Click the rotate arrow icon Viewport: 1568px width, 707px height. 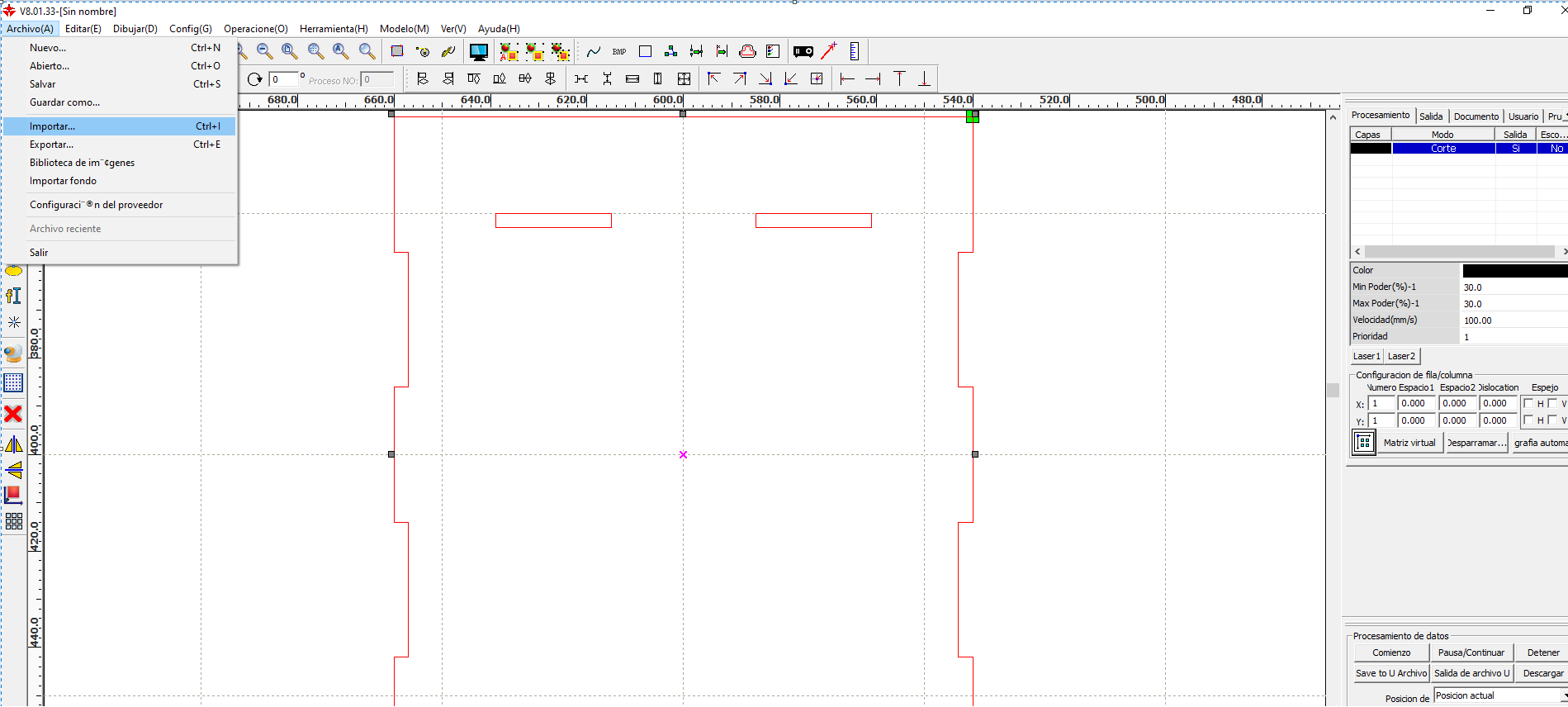[254, 79]
